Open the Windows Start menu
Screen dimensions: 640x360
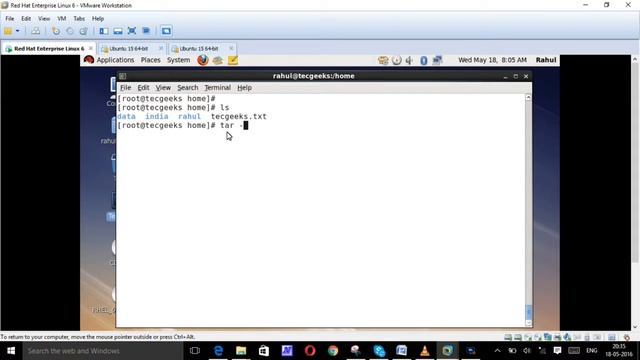click(x=11, y=351)
